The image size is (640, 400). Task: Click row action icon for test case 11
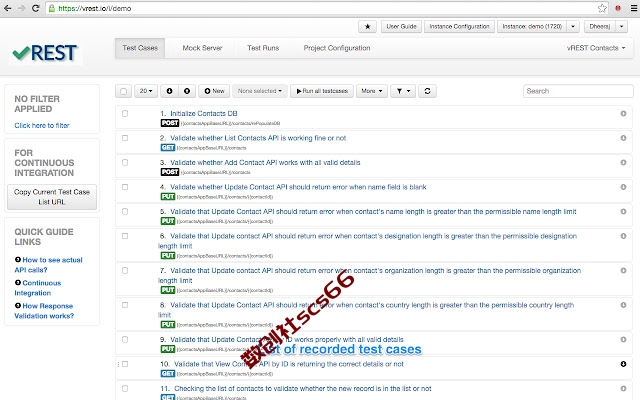click(623, 389)
